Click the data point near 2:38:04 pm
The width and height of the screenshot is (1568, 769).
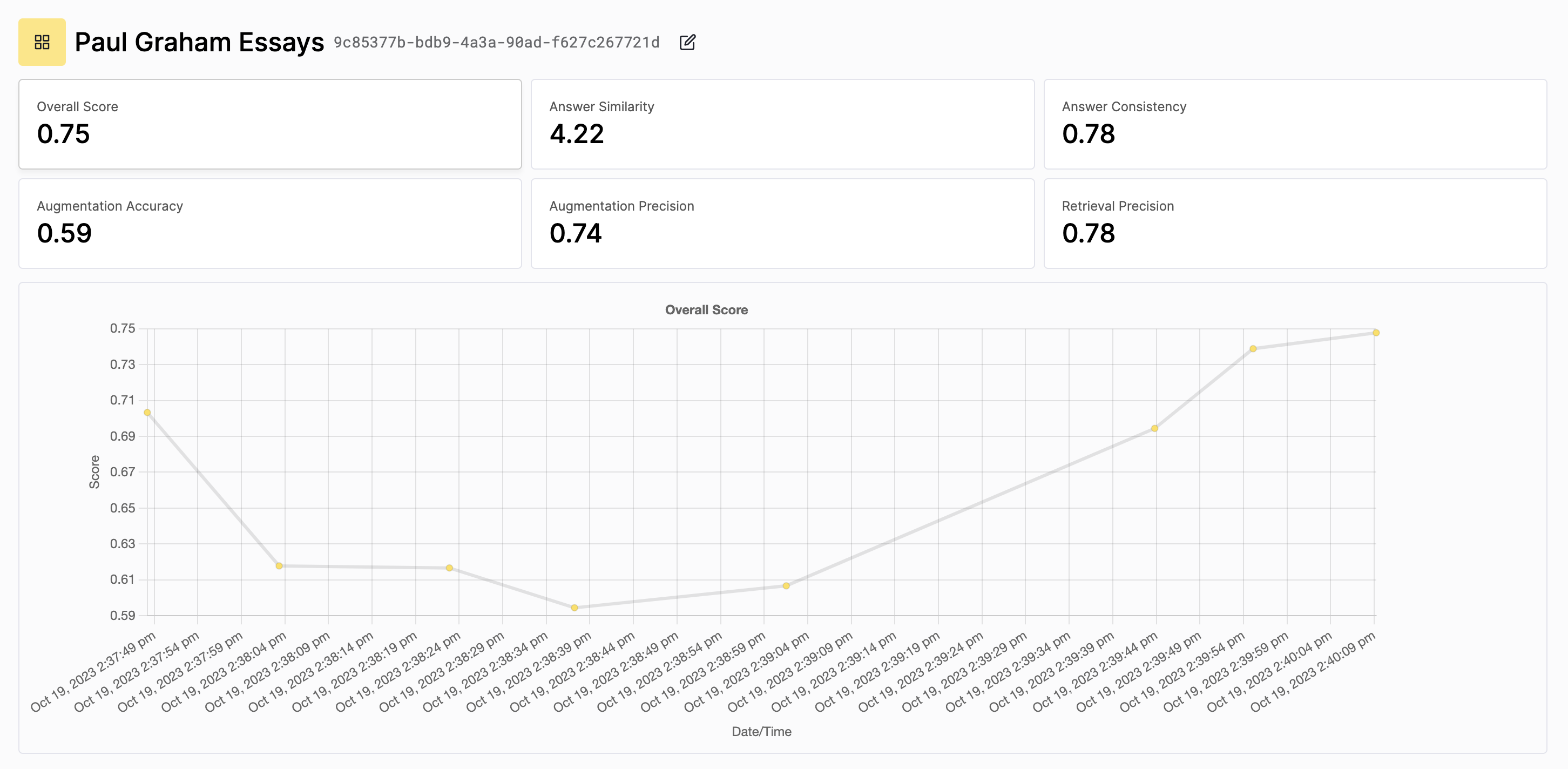point(279,565)
